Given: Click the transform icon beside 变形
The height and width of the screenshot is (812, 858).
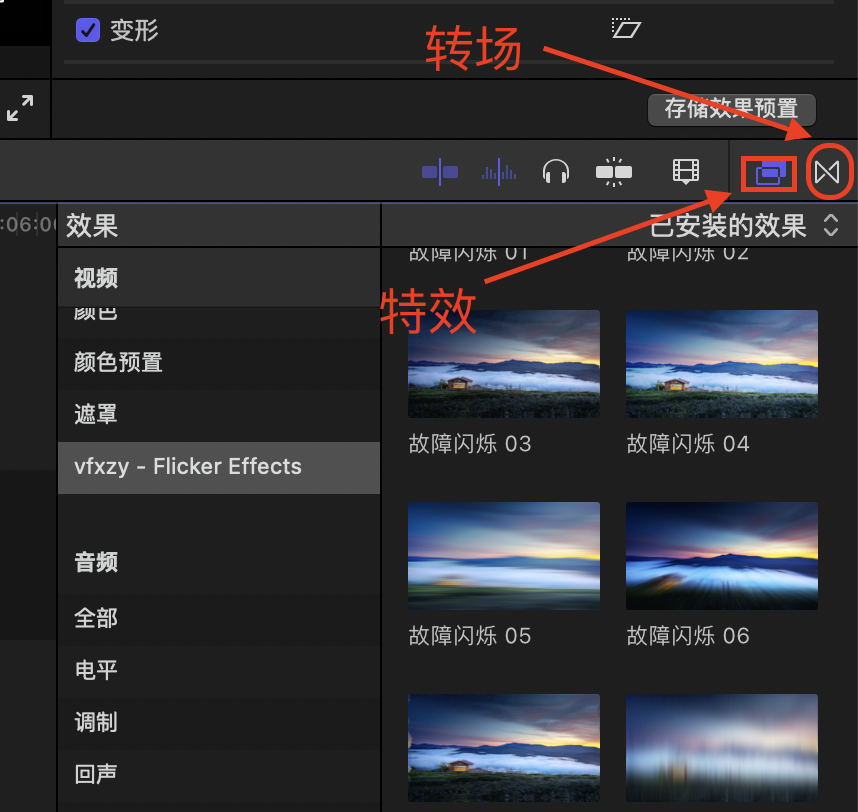Looking at the screenshot, I should coord(625,29).
